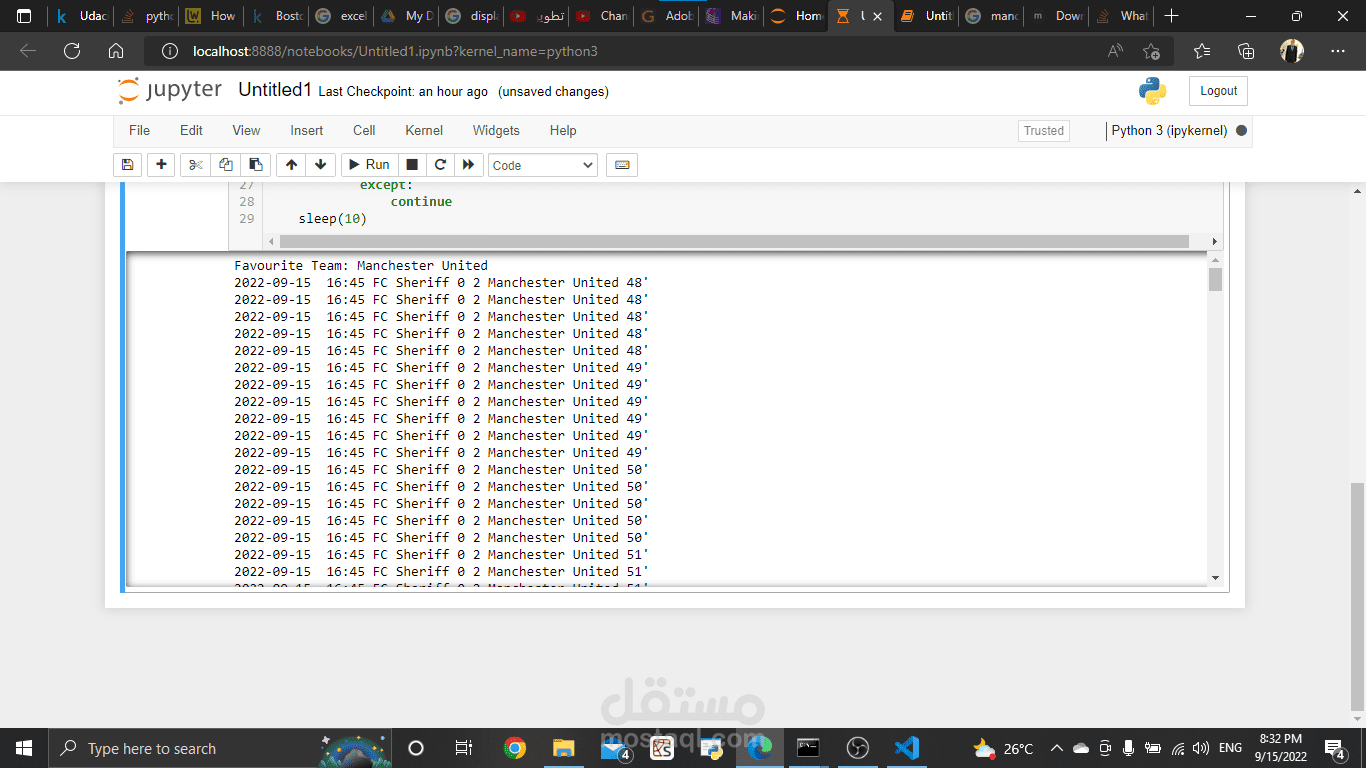Move selected cell down arrow
The width and height of the screenshot is (1366, 768).
coord(320,165)
